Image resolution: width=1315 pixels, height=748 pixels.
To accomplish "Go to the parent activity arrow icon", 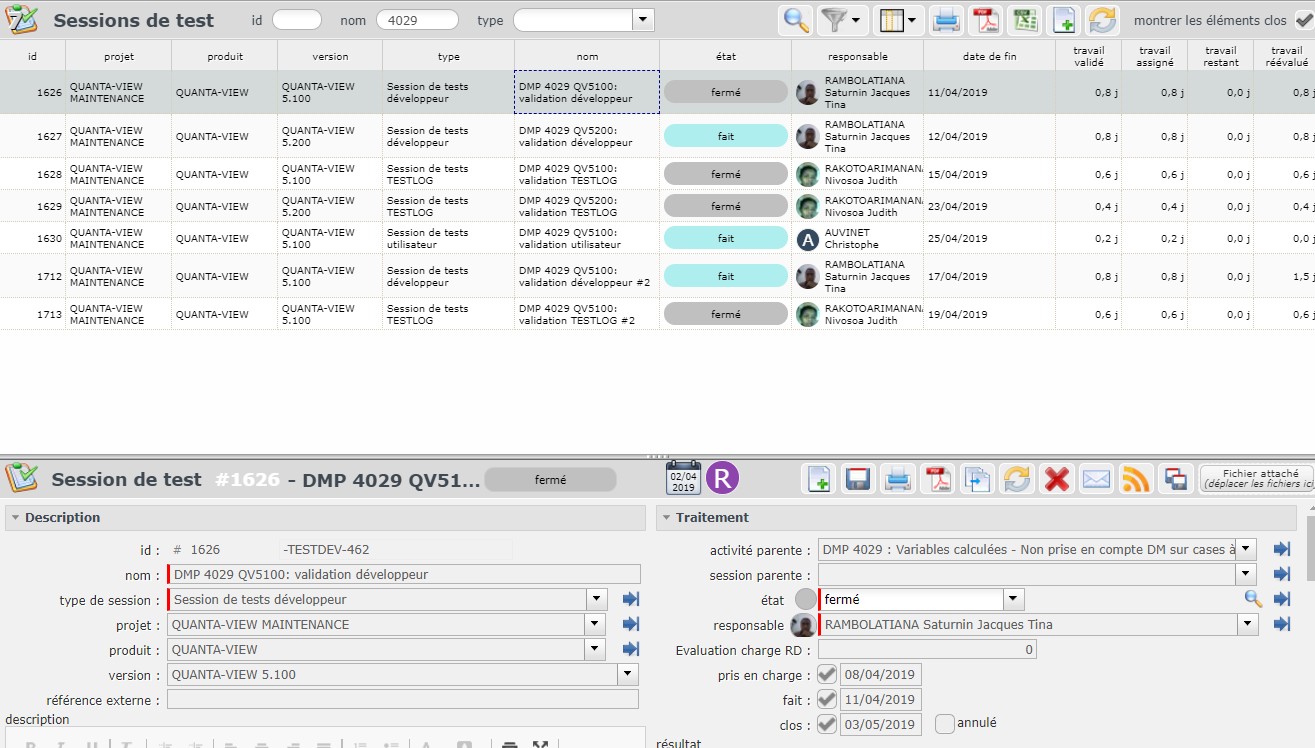I will [x=1282, y=549].
